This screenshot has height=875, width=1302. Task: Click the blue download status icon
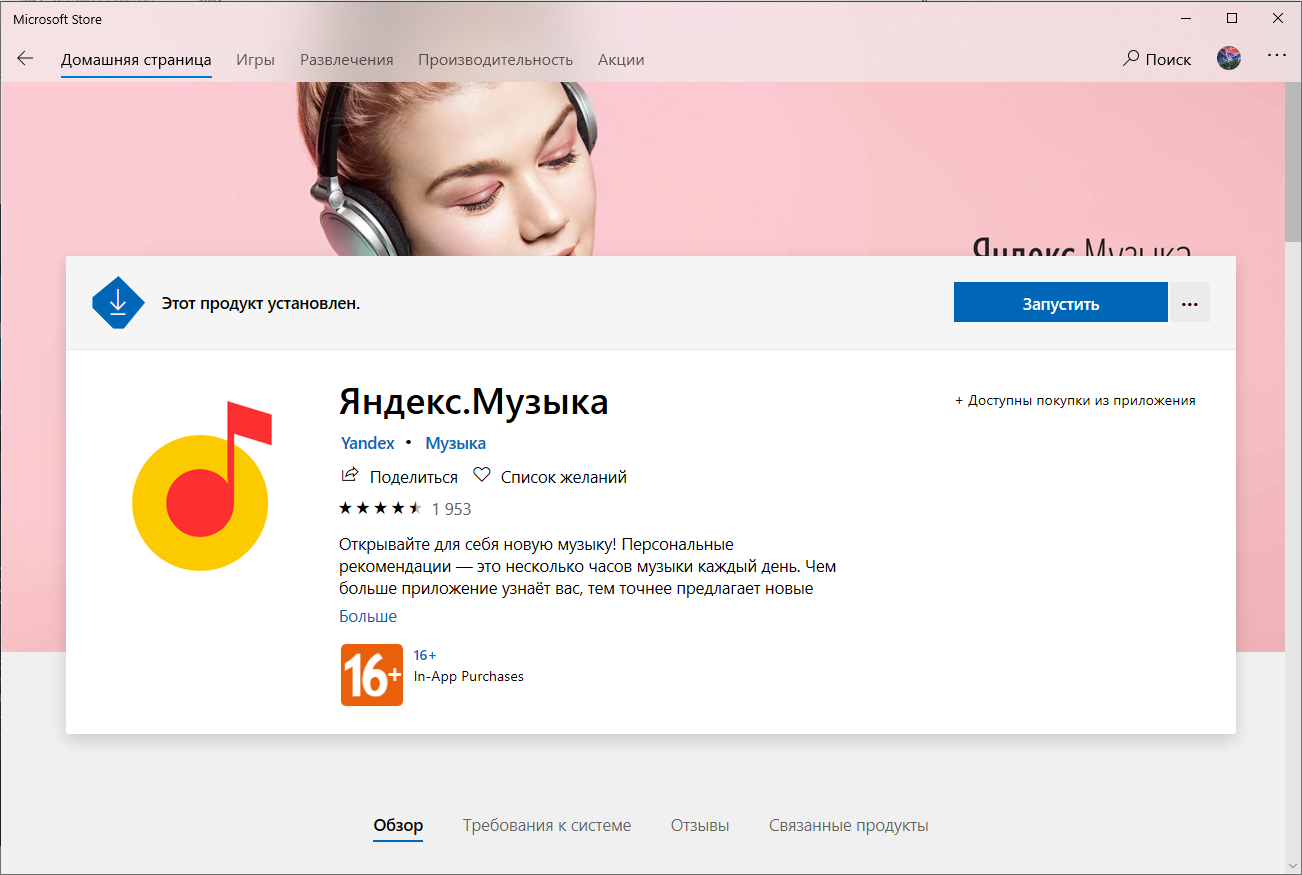118,303
